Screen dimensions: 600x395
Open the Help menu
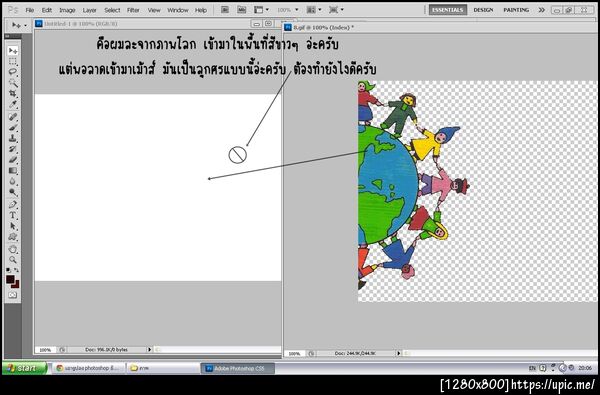tap(201, 10)
